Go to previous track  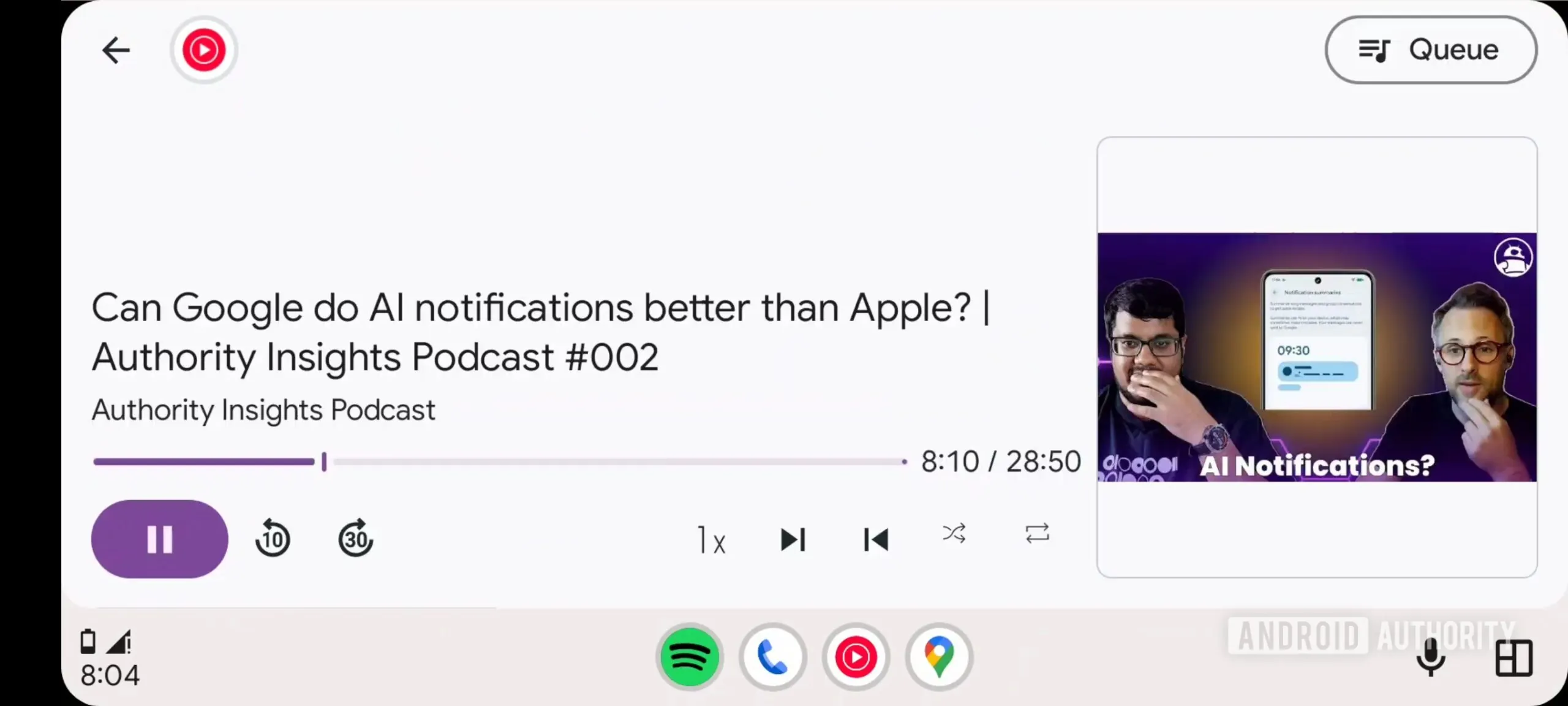pyautogui.click(x=876, y=540)
